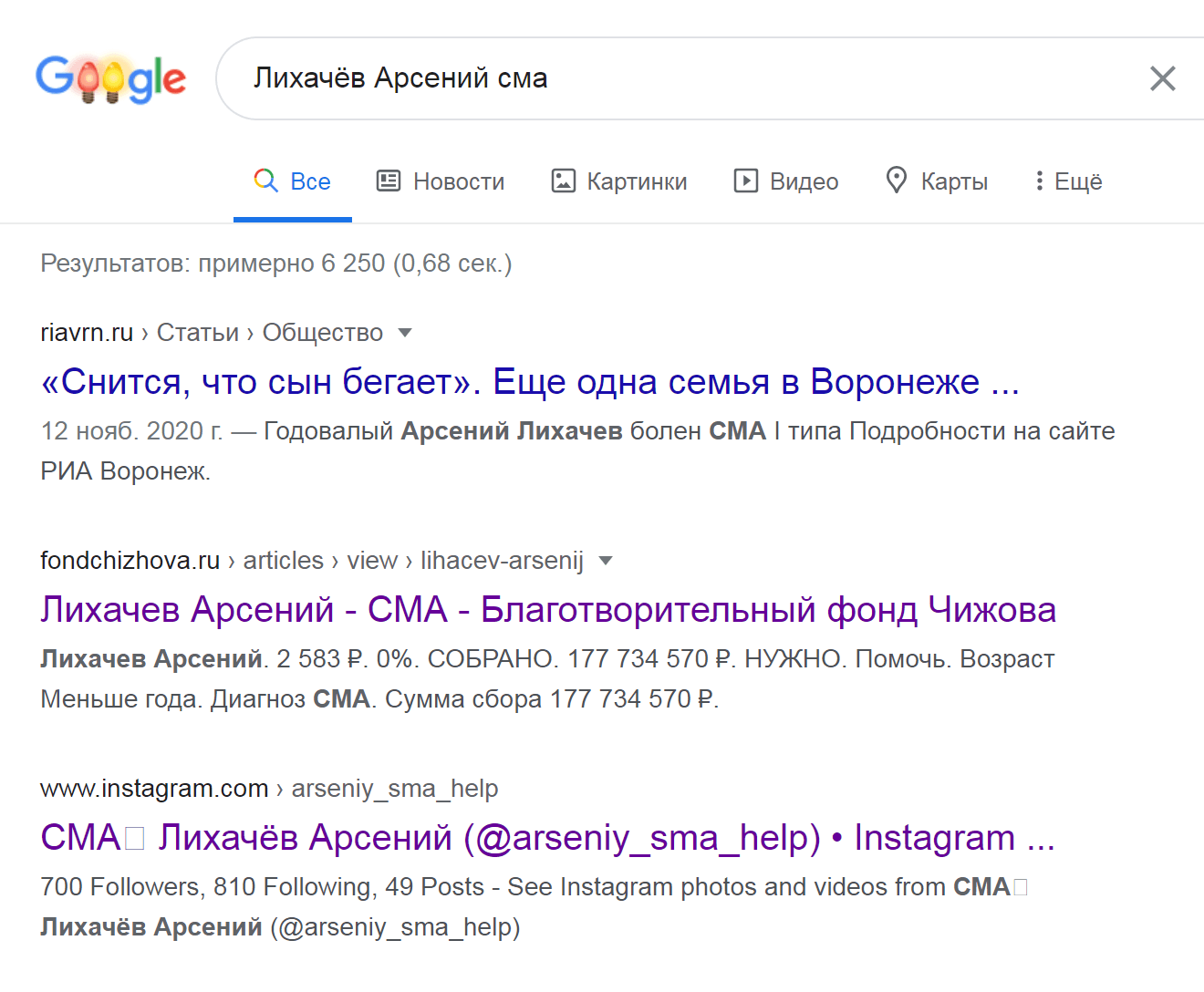Click www.instagram.com › arseniy_sma_help breadcrumb
Viewport: 1204px width, 992px height.
269,789
